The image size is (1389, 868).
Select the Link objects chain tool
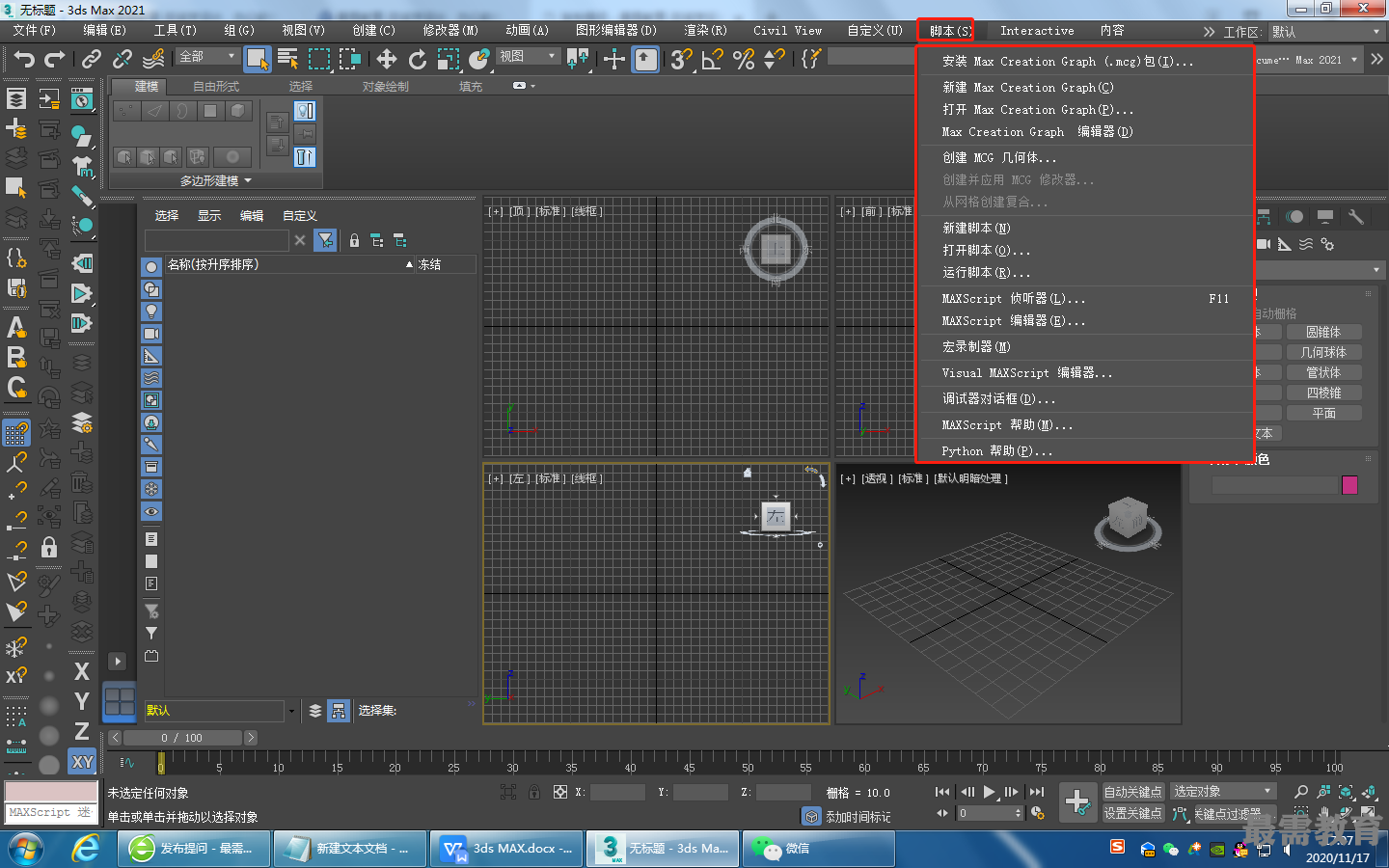(x=92, y=60)
